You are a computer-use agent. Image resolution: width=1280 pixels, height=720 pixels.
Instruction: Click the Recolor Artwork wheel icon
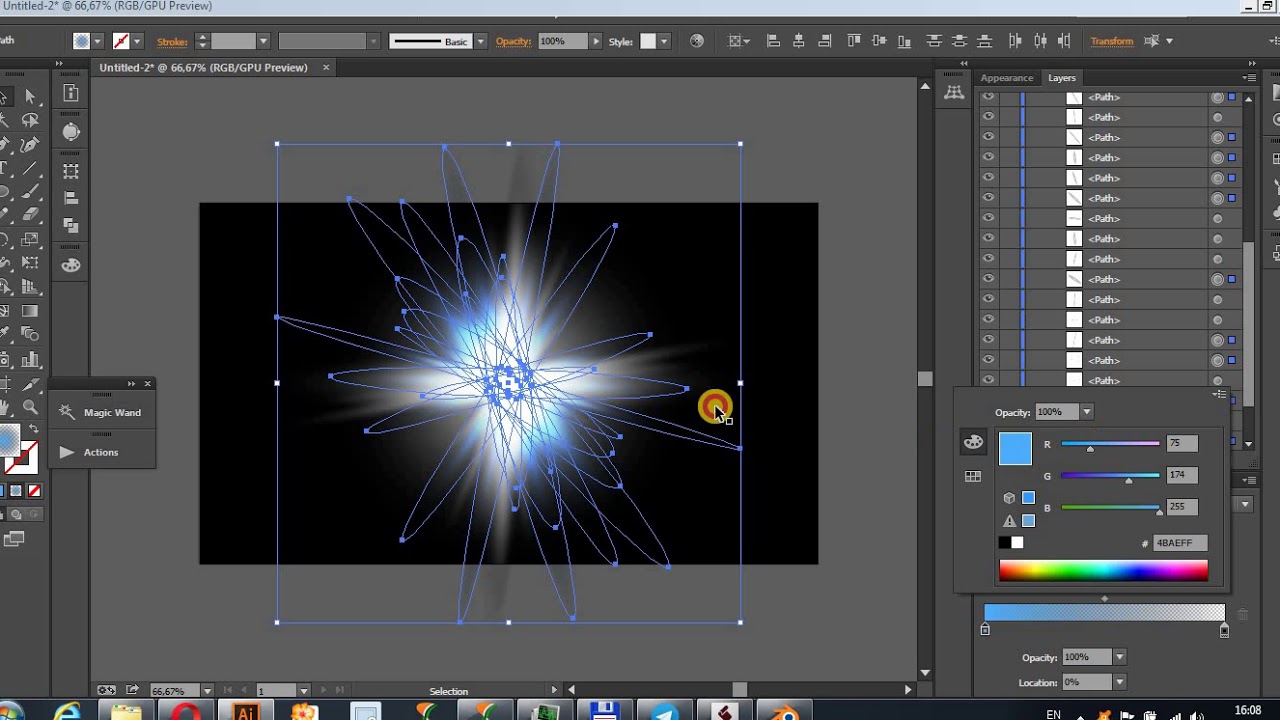click(697, 41)
